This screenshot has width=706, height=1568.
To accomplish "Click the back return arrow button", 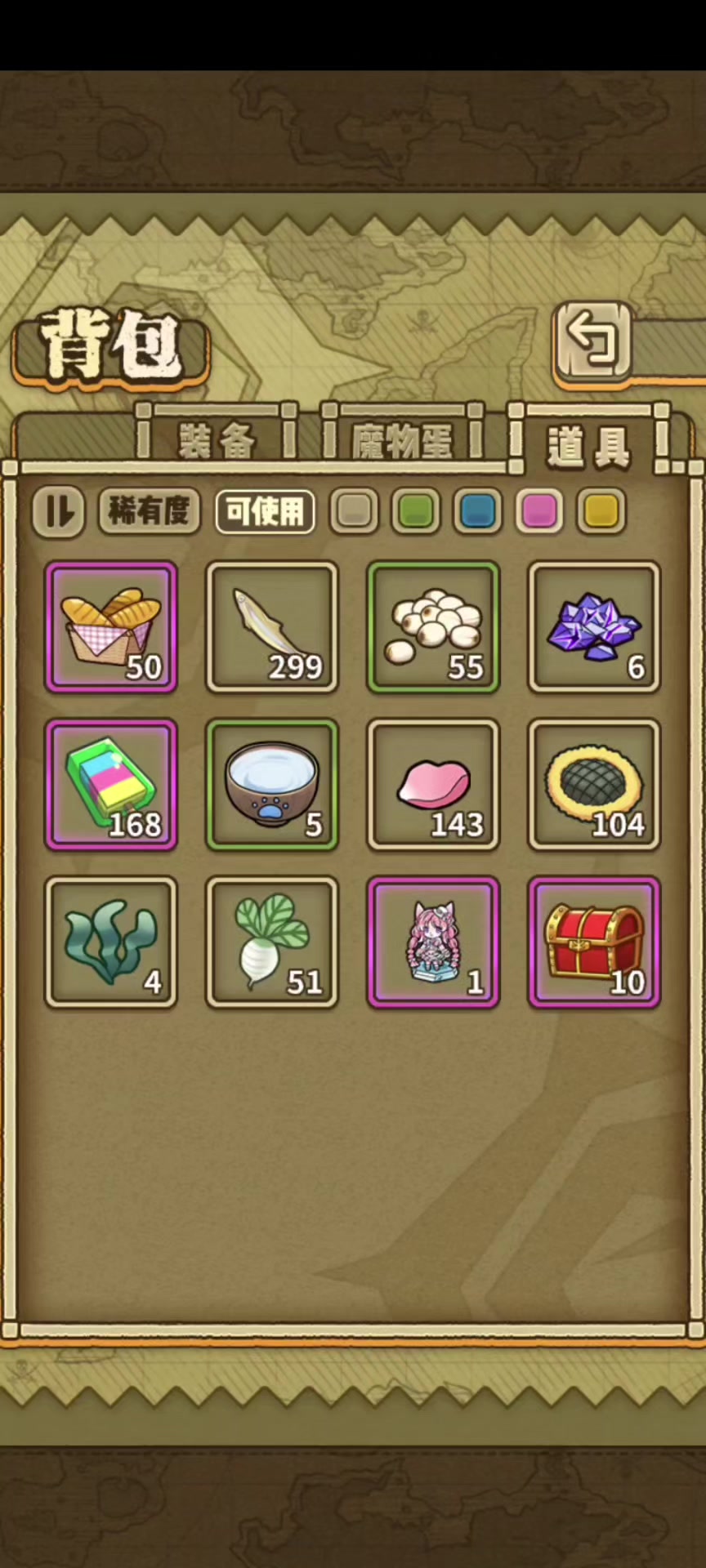I will (594, 341).
